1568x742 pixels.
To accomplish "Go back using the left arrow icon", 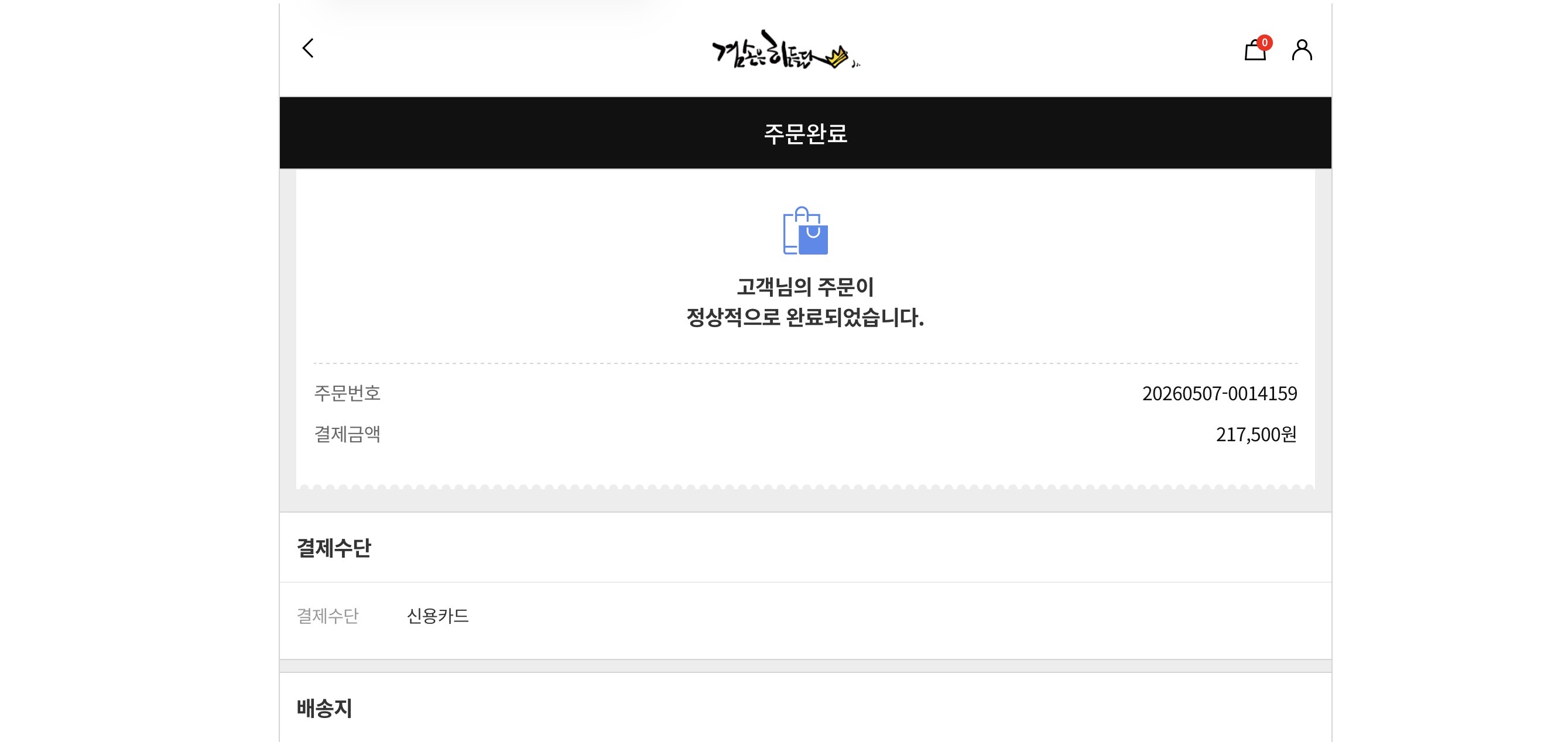I will click(x=308, y=48).
